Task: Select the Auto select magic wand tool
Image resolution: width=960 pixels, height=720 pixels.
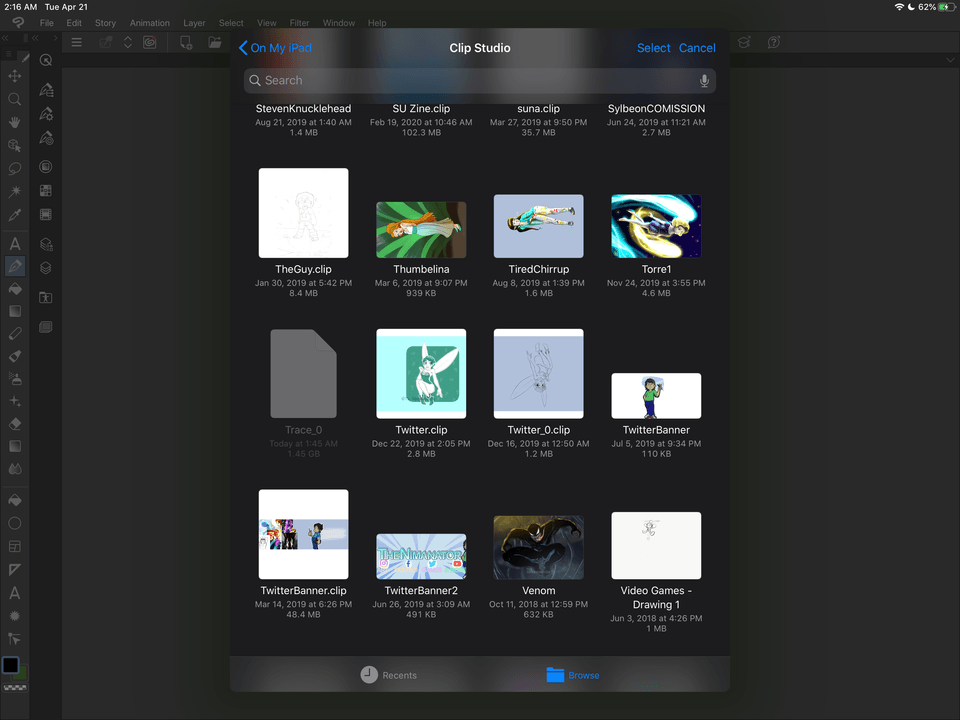Action: (x=15, y=191)
